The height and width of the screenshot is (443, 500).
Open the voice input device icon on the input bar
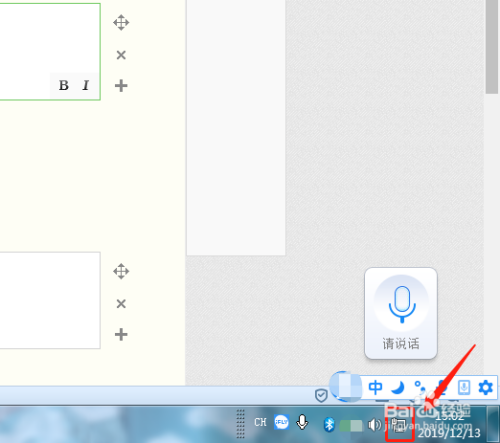464,387
